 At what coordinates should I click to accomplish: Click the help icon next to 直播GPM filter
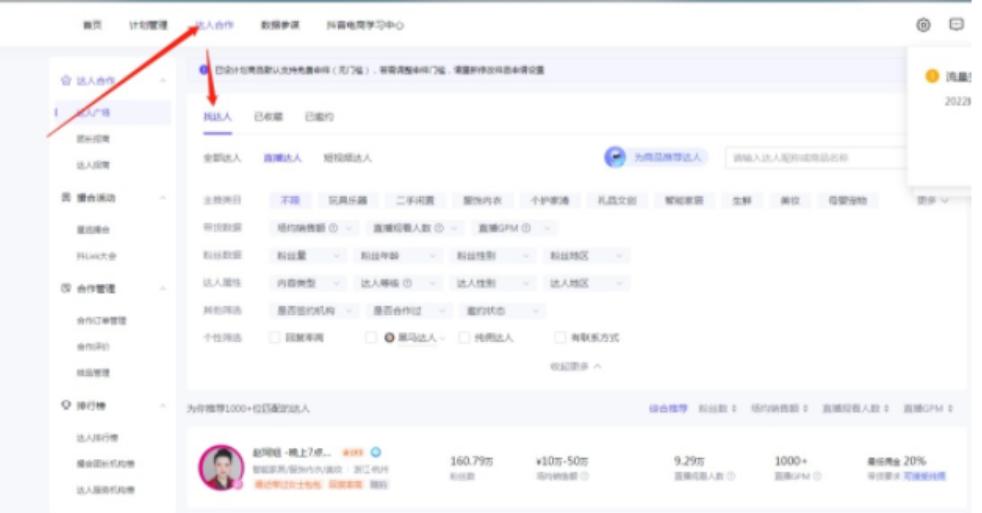click(x=526, y=228)
